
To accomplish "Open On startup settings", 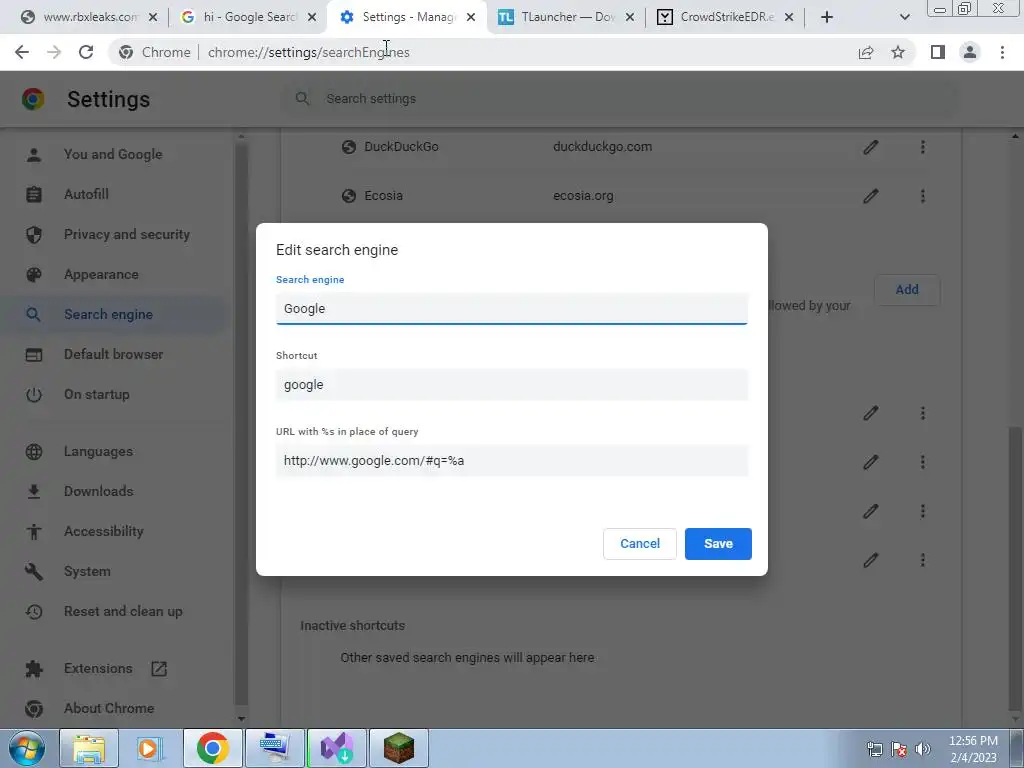I will 97,394.
